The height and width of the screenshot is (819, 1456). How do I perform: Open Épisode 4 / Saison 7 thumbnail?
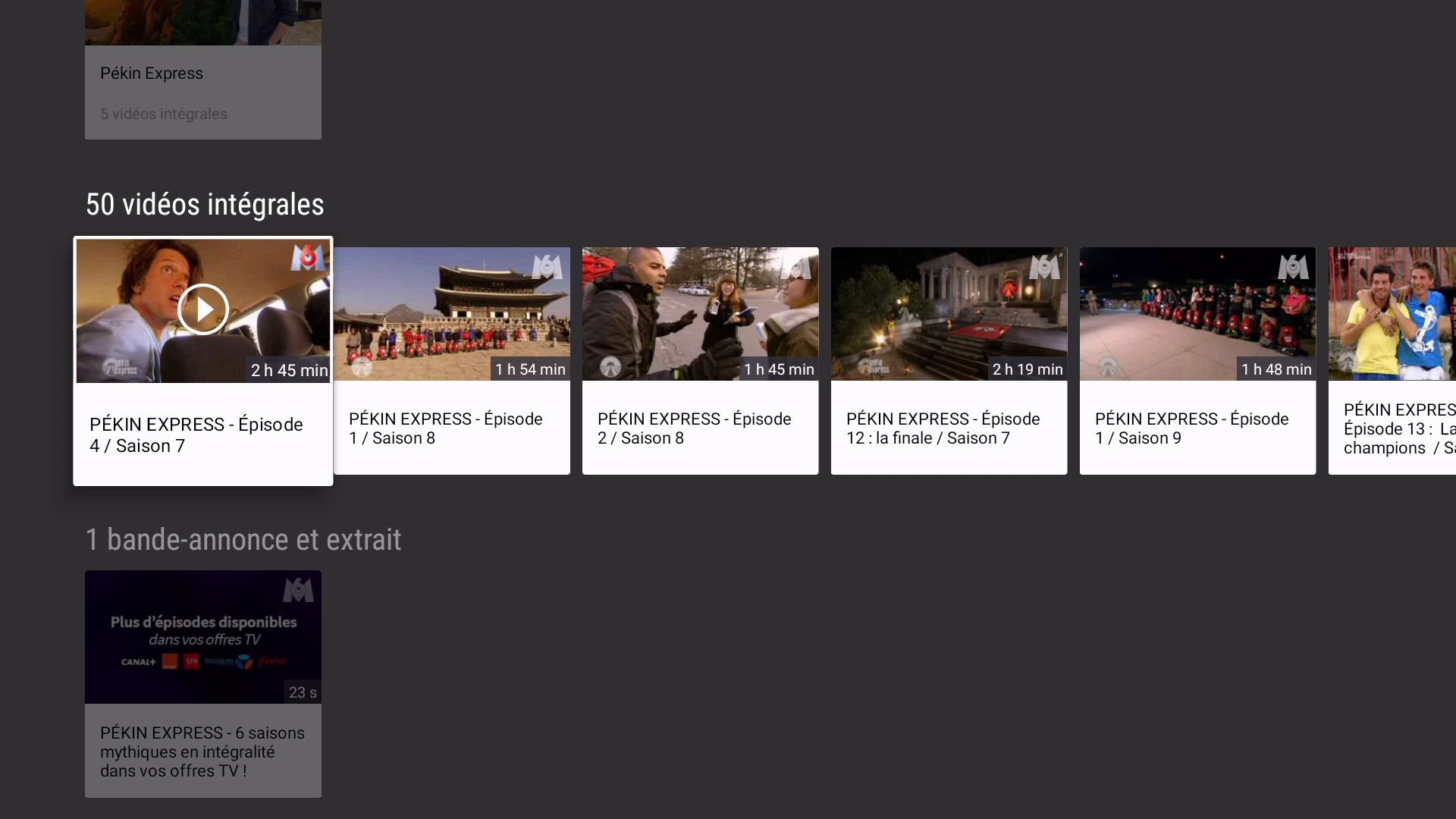pos(203,311)
